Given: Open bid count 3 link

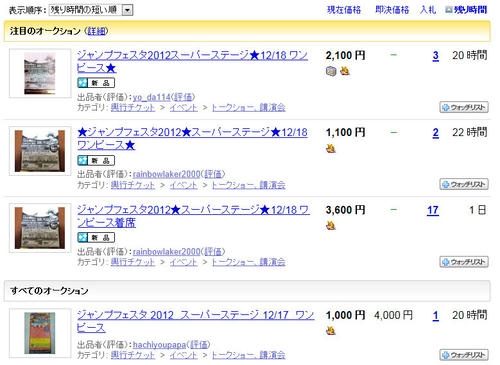Looking at the screenshot, I should coord(435,55).
